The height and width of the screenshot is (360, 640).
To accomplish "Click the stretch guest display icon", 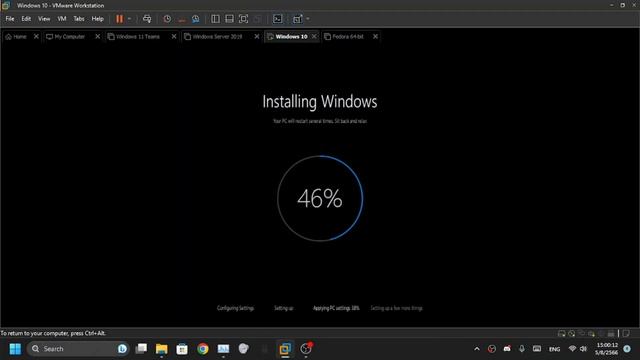I will point(298,19).
